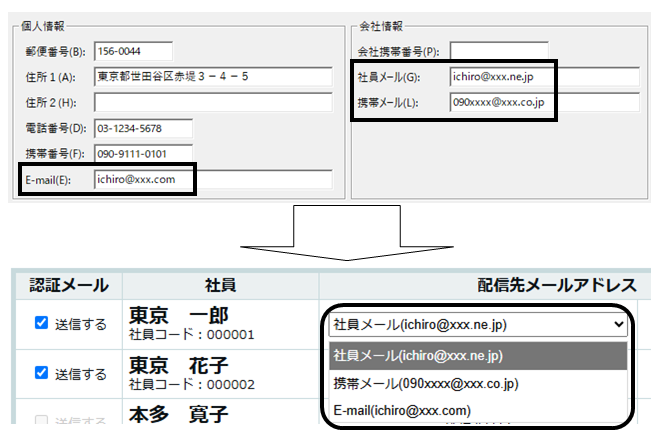The height and width of the screenshot is (435, 658).
Task: Select the highlighted 社員メール(ichiro@xxx.ne.jp) list option
Action: [x=478, y=356]
